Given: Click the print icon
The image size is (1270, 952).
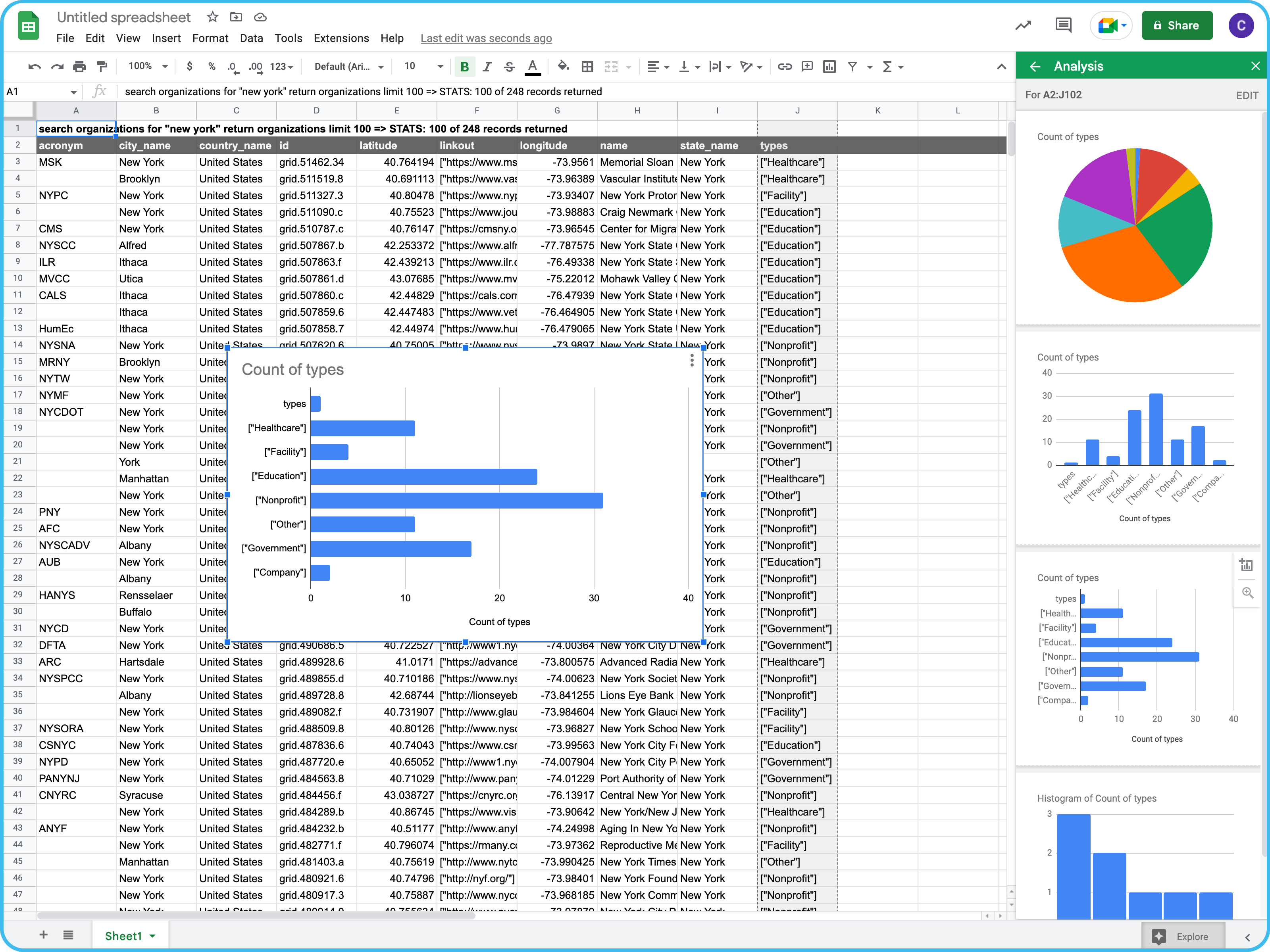Looking at the screenshot, I should click(x=79, y=67).
